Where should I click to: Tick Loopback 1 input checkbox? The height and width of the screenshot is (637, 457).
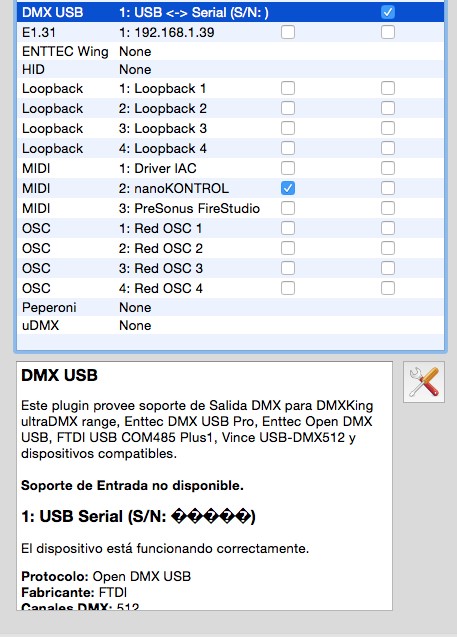tap(288, 88)
